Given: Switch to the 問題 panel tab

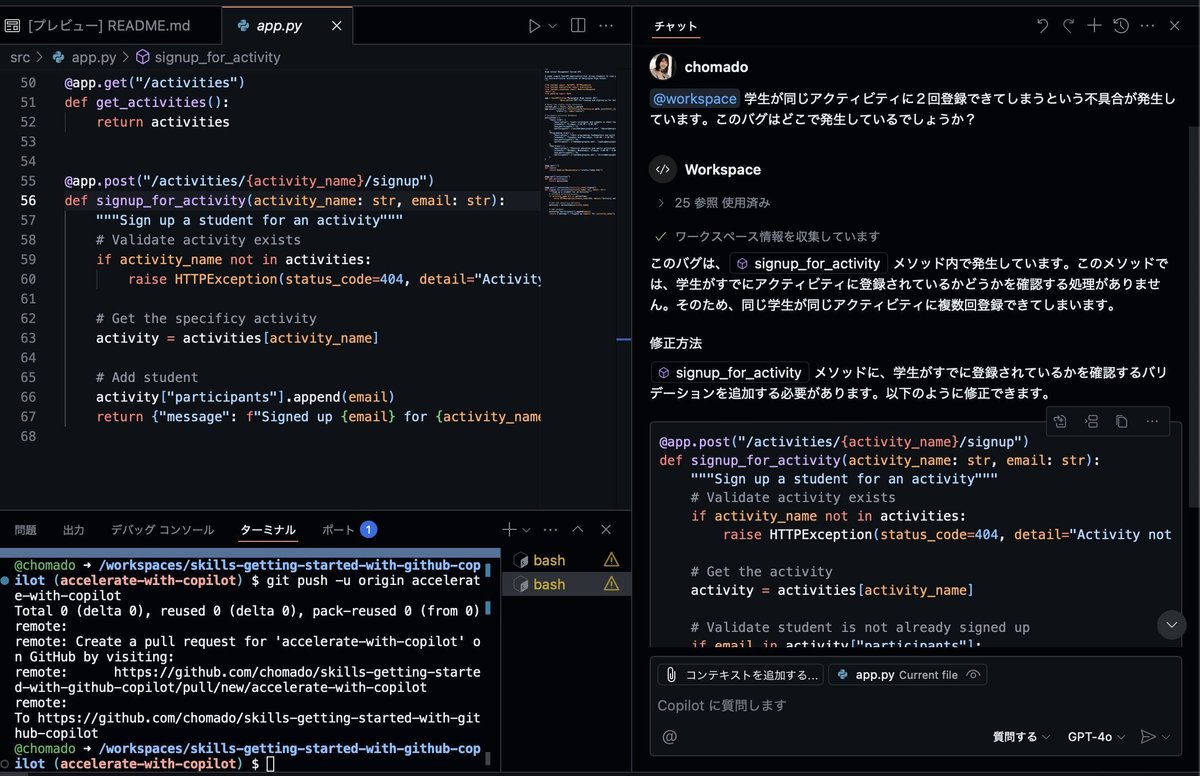Looking at the screenshot, I should [x=26, y=530].
